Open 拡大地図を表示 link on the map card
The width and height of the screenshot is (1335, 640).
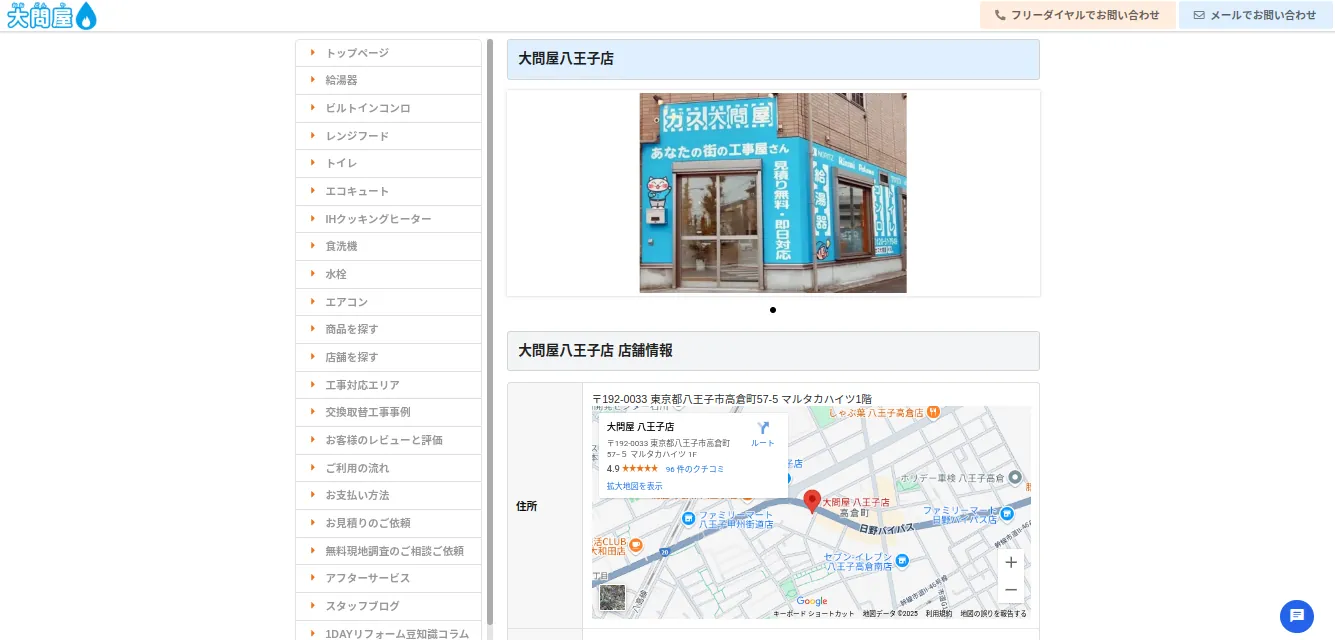click(634, 486)
